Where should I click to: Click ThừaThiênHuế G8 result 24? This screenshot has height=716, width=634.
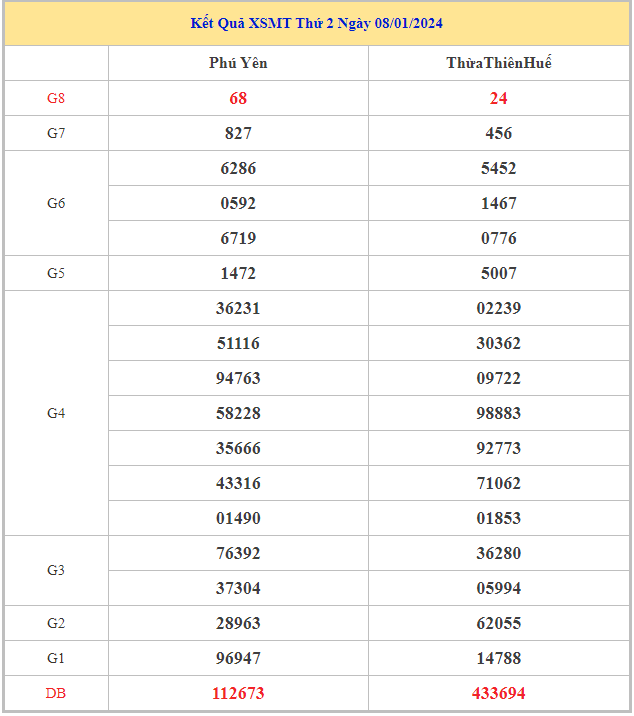498,98
